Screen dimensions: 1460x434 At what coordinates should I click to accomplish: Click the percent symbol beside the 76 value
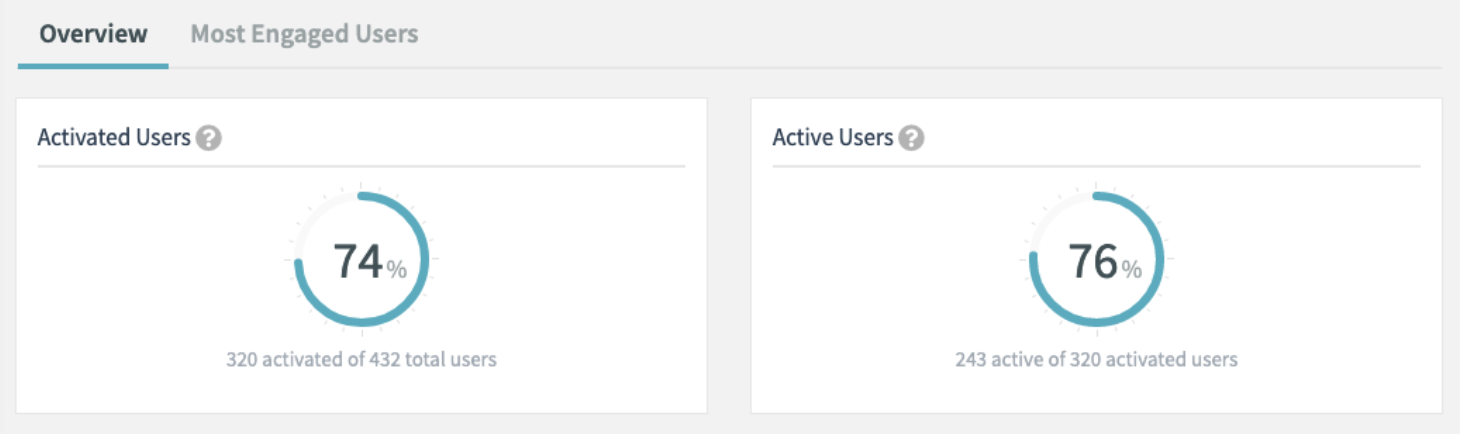(x=1132, y=269)
